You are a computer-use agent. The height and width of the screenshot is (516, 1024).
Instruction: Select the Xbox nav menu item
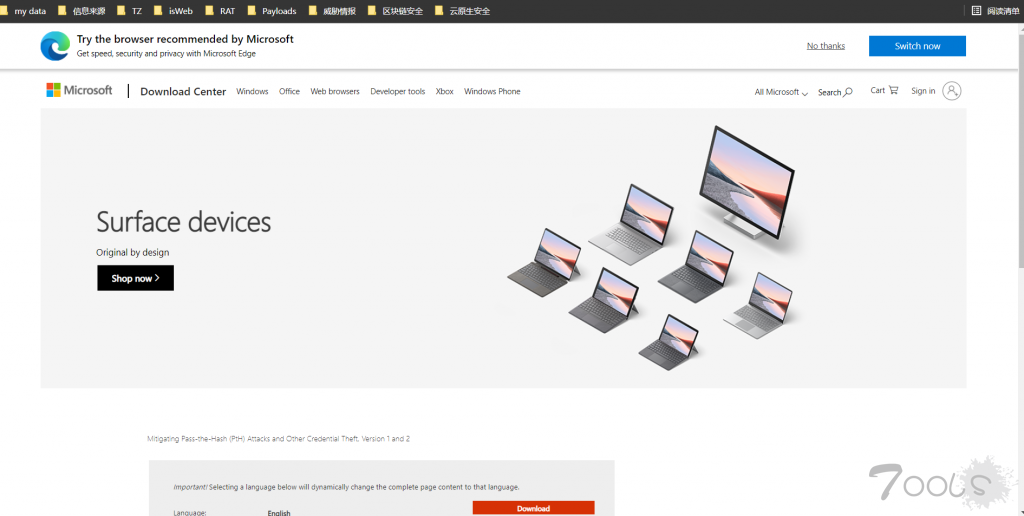pos(445,91)
